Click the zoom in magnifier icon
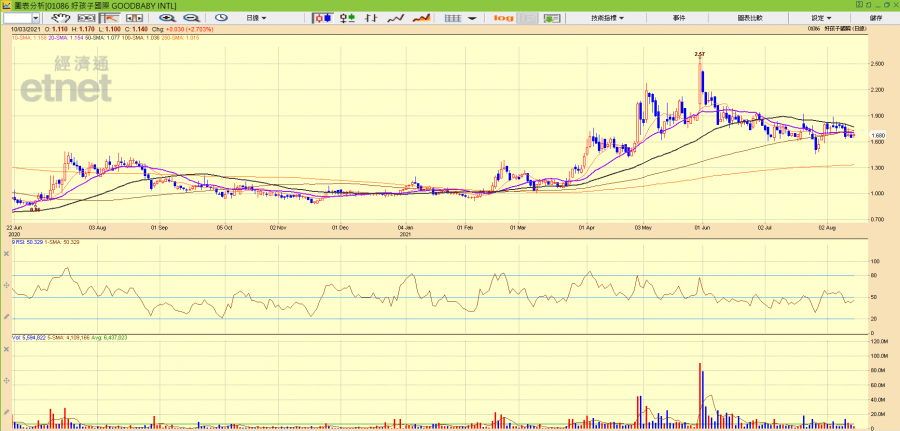 tap(165, 18)
